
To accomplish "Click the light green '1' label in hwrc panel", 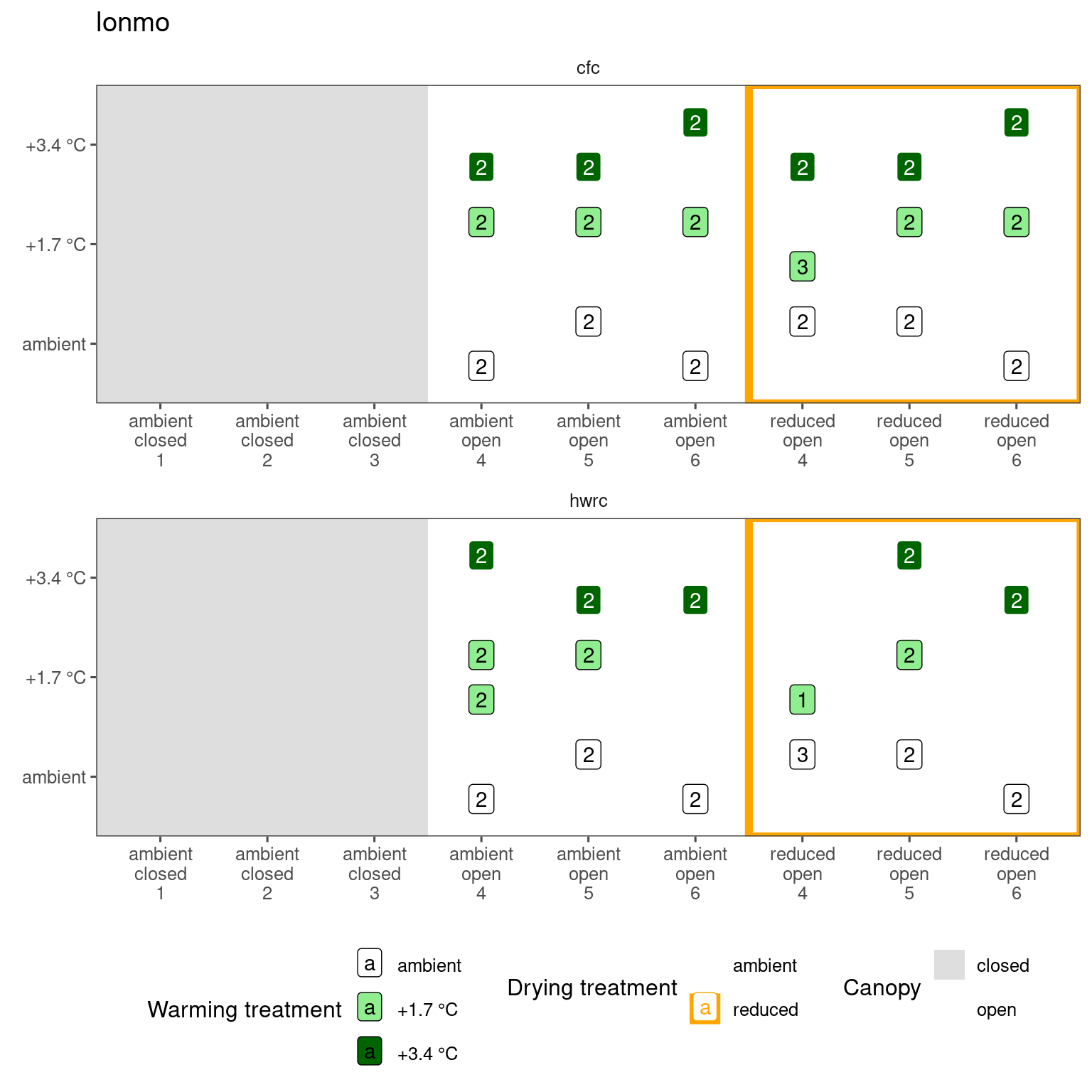I will (x=802, y=700).
